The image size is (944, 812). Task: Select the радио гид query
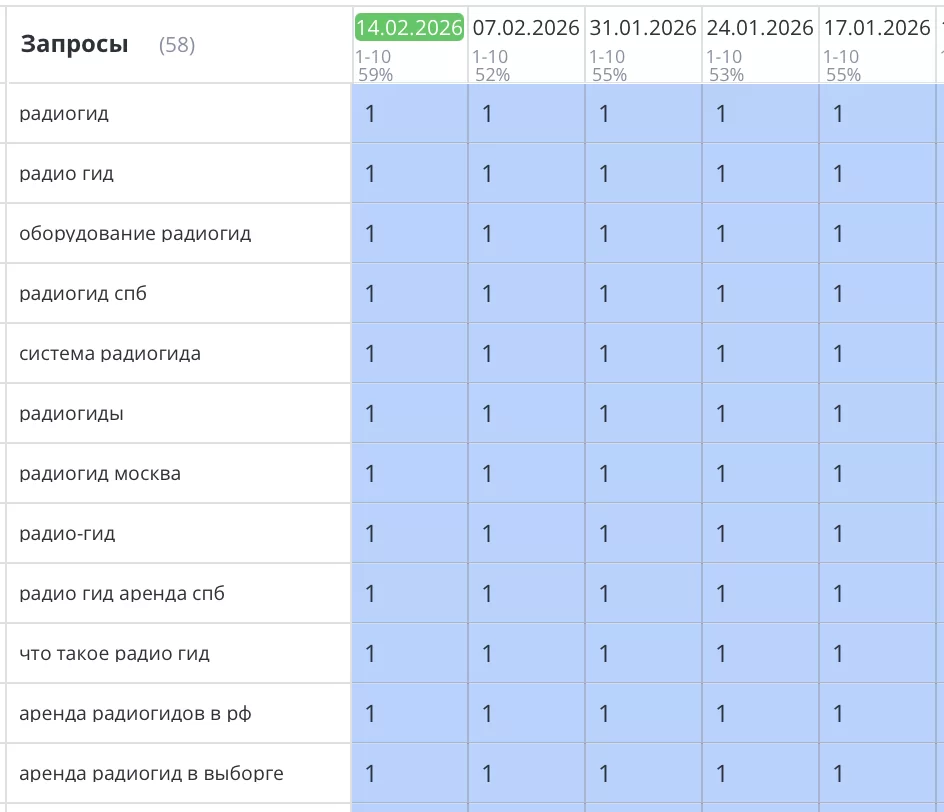tap(67, 174)
